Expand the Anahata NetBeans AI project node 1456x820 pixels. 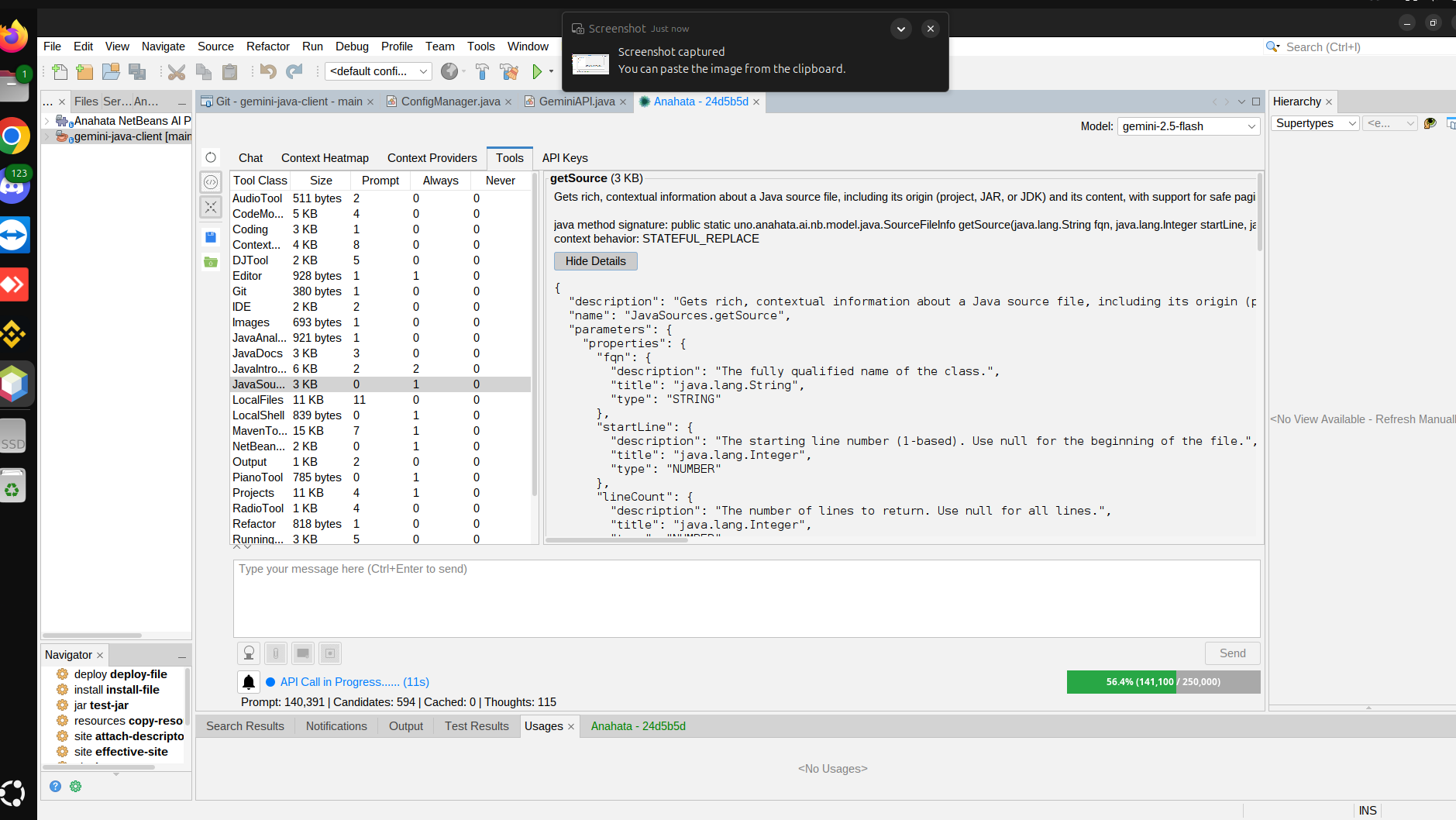pos(47,121)
